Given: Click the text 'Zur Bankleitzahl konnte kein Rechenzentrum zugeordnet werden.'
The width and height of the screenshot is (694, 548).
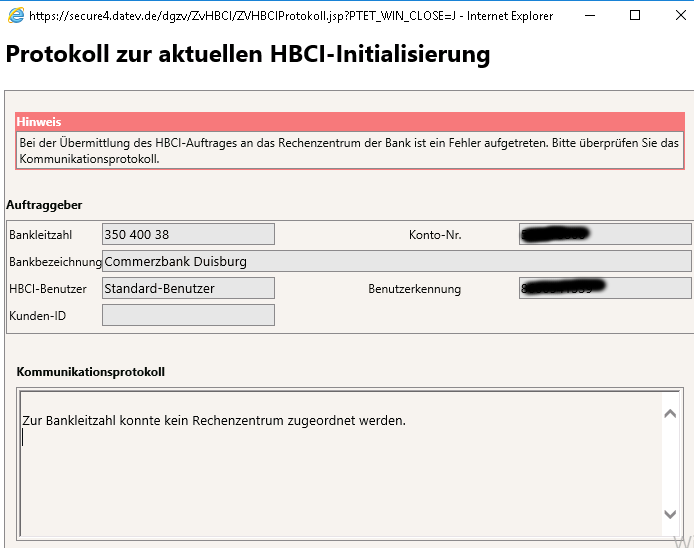Looking at the screenshot, I should point(214,421).
